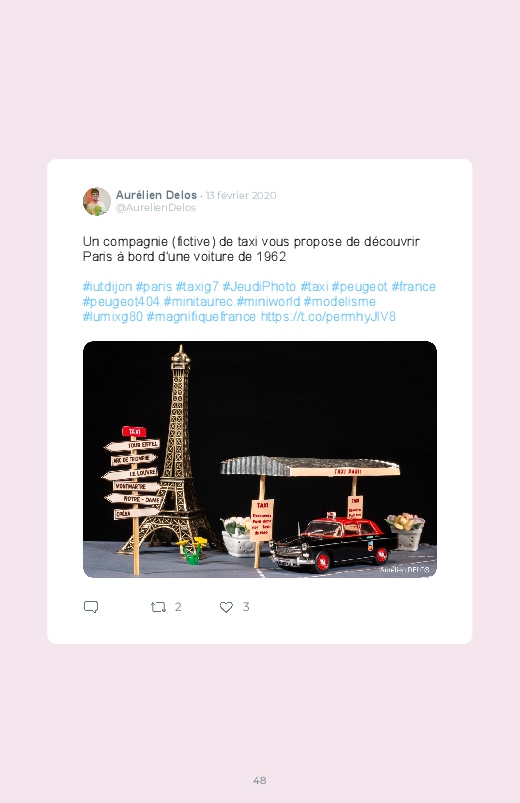This screenshot has width=520, height=803.
Task: Click the reply speech bubble icon
Action: pyautogui.click(x=91, y=607)
